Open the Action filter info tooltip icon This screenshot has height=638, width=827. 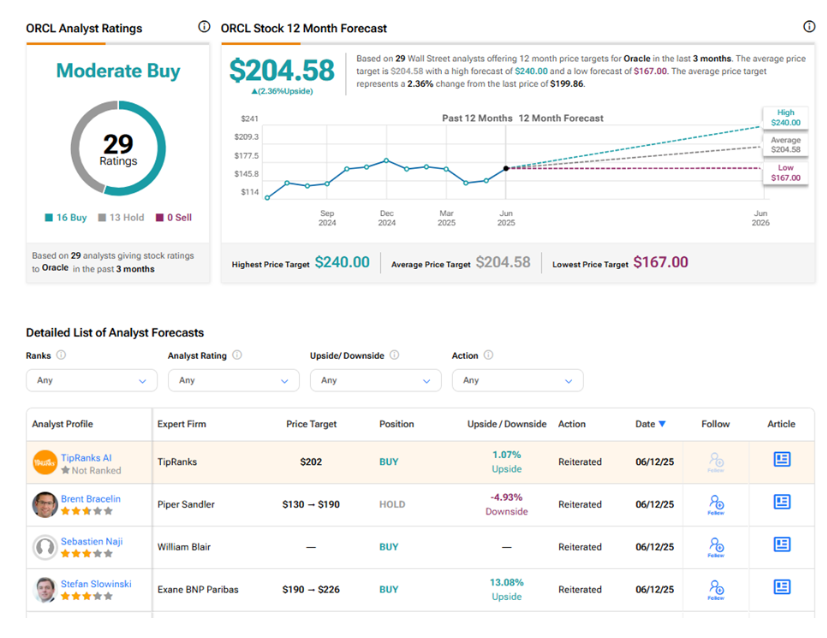point(488,355)
